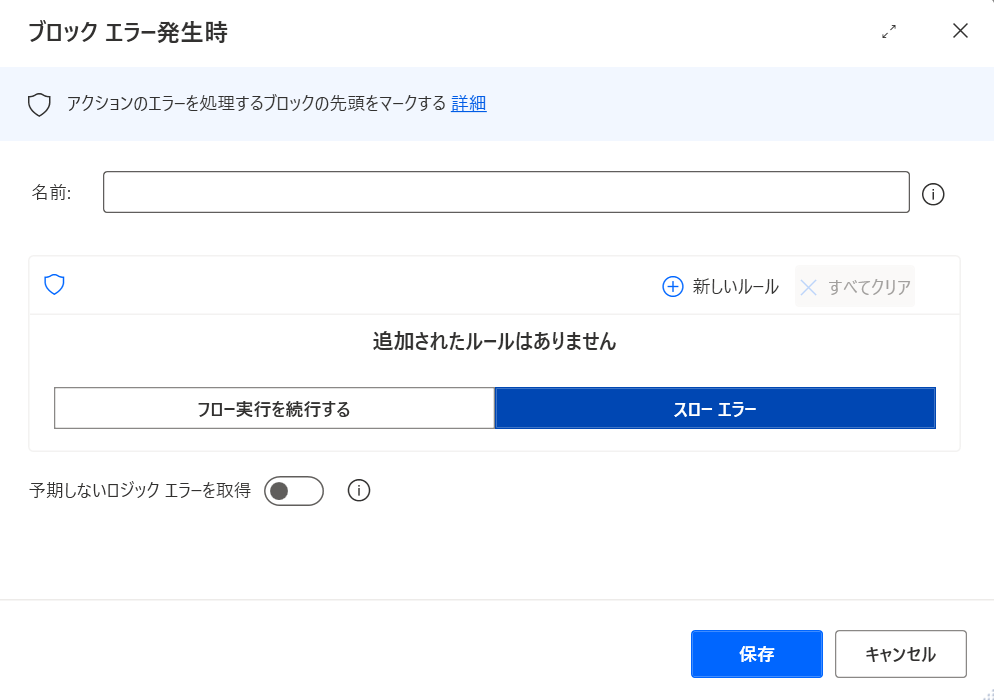Choose フロー実行を続行する option
Image resolution: width=994 pixels, height=700 pixels.
pyautogui.click(x=274, y=408)
